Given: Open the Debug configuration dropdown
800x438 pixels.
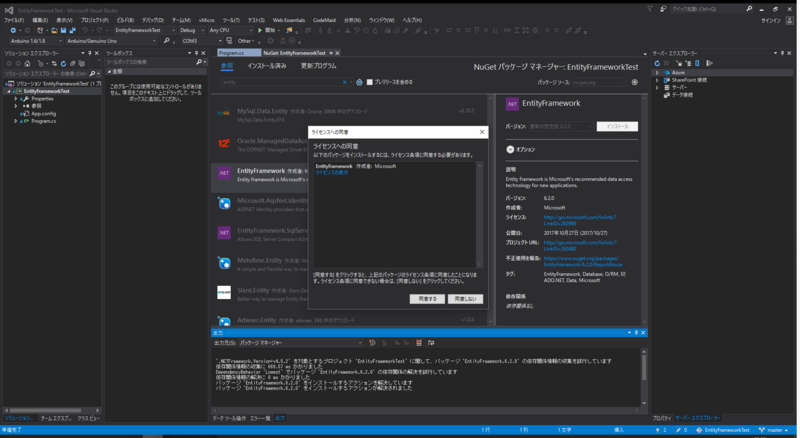Looking at the screenshot, I should tap(191, 30).
